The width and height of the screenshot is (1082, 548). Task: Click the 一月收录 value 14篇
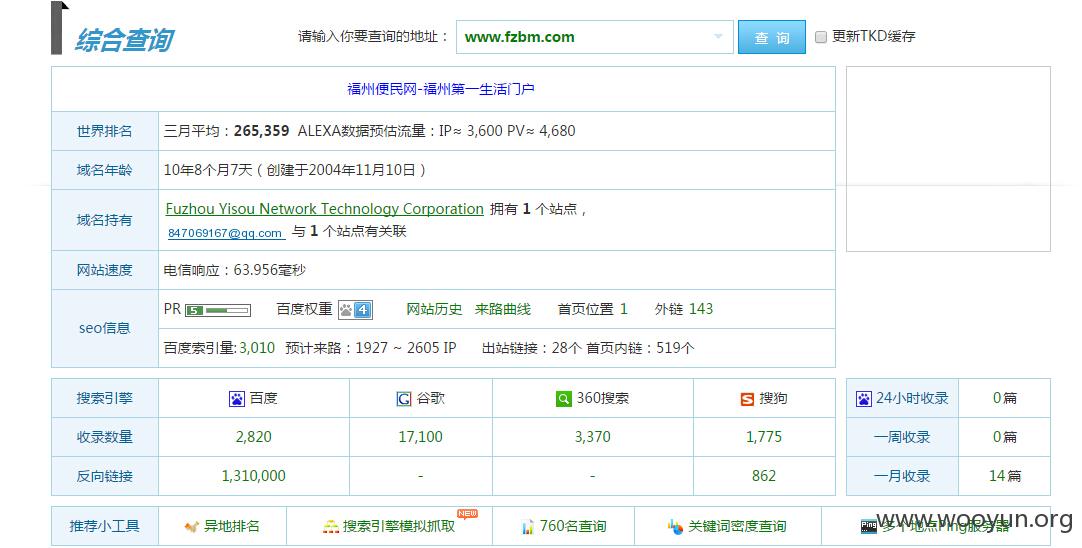pyautogui.click(x=1005, y=476)
